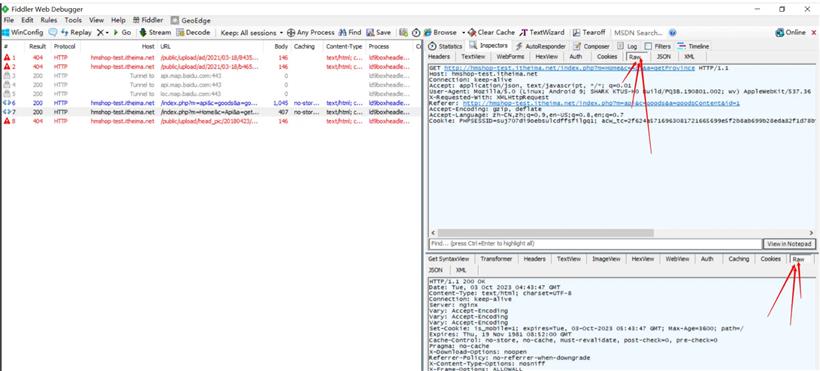The width and height of the screenshot is (820, 371).
Task: Open the Keep: All sessions dropdown
Action: (x=252, y=32)
